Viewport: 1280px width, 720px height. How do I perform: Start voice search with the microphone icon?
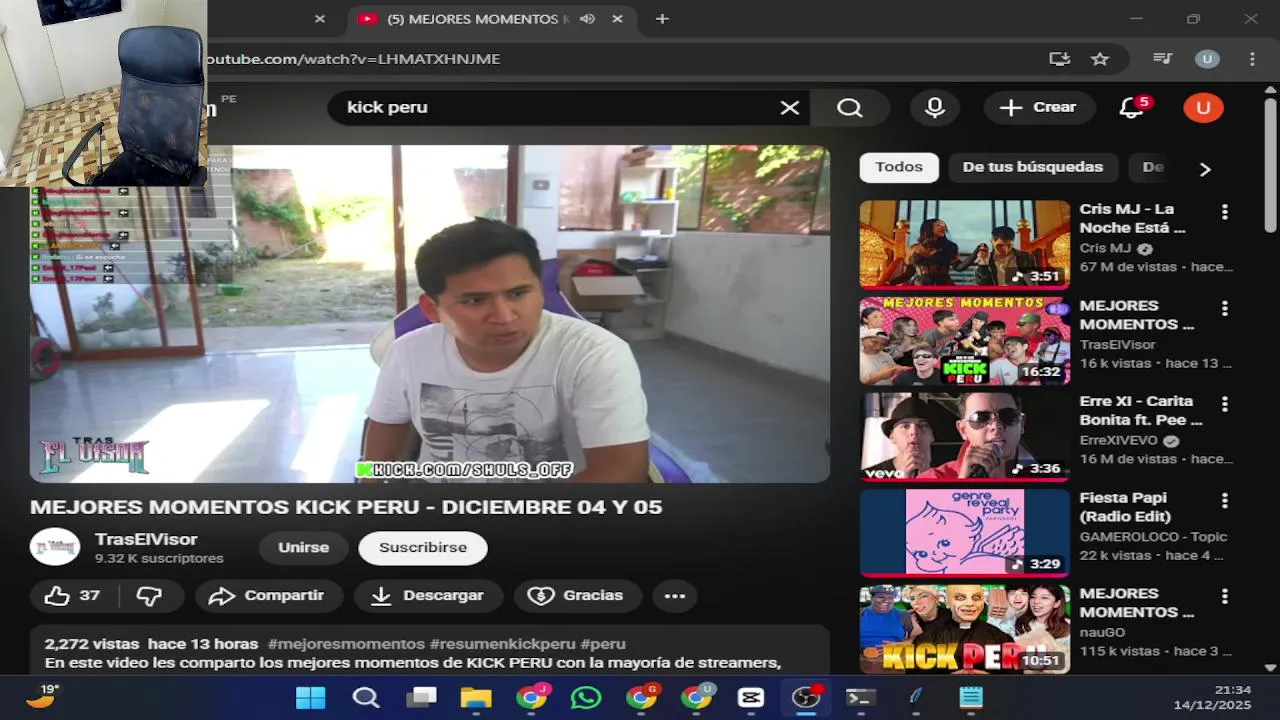pos(935,107)
